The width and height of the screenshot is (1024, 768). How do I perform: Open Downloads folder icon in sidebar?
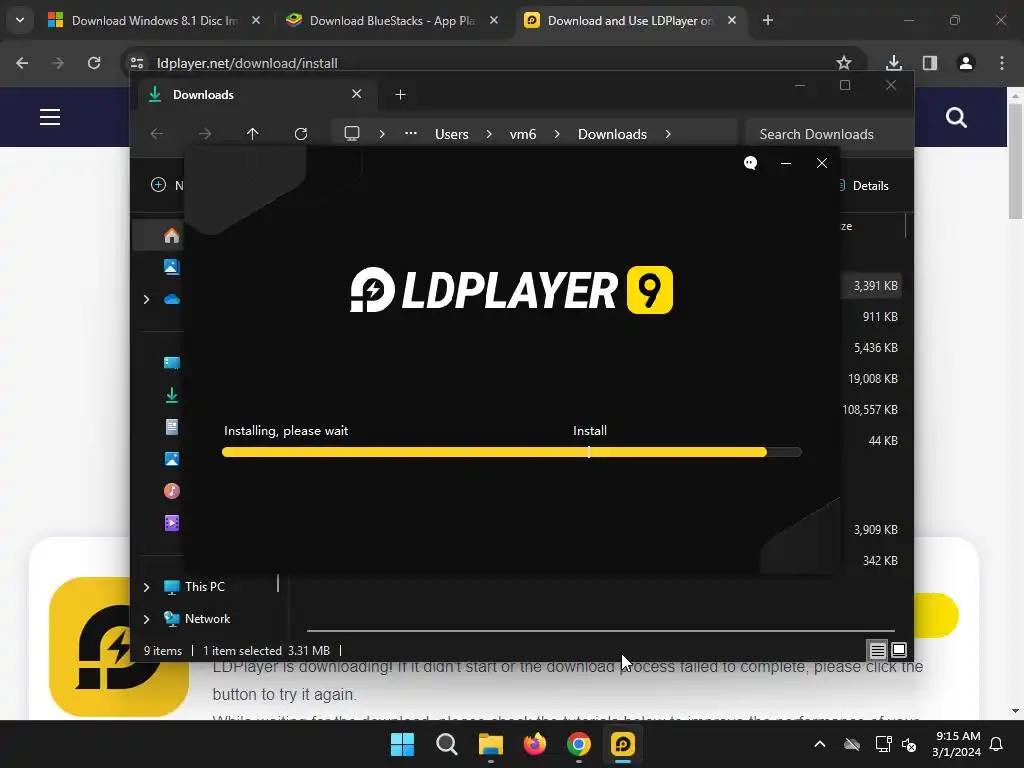(x=172, y=395)
